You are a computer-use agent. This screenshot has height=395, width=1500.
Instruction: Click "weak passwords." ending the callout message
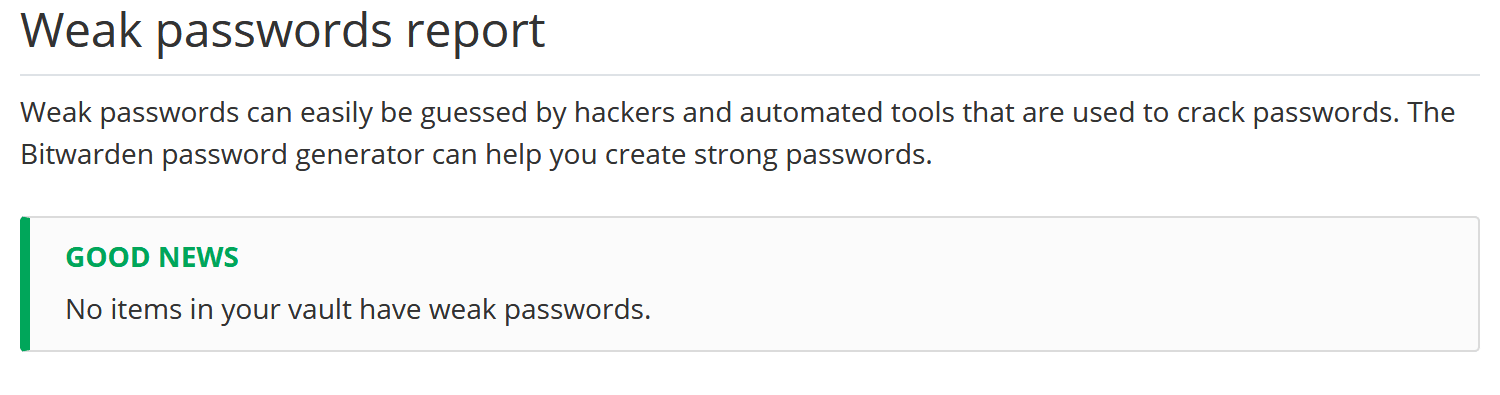point(540,310)
